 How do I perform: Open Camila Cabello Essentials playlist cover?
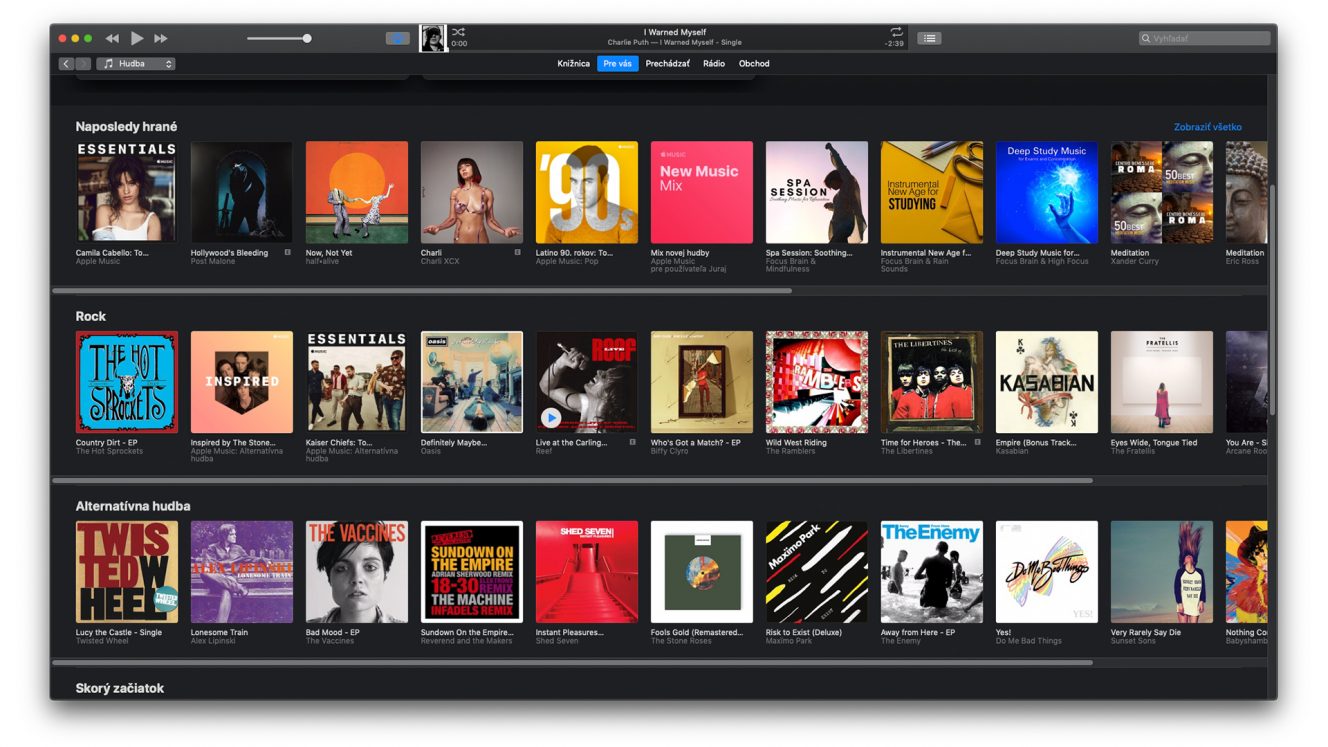pyautogui.click(x=127, y=192)
